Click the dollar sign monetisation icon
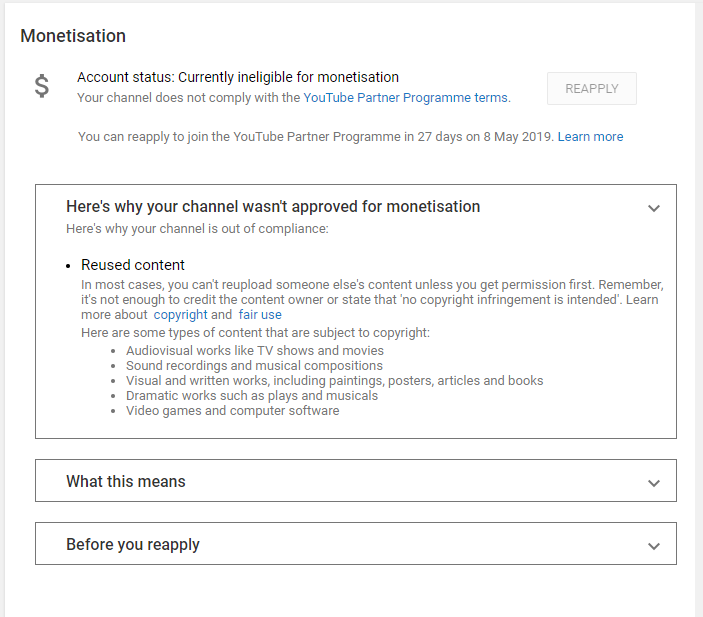 42,86
